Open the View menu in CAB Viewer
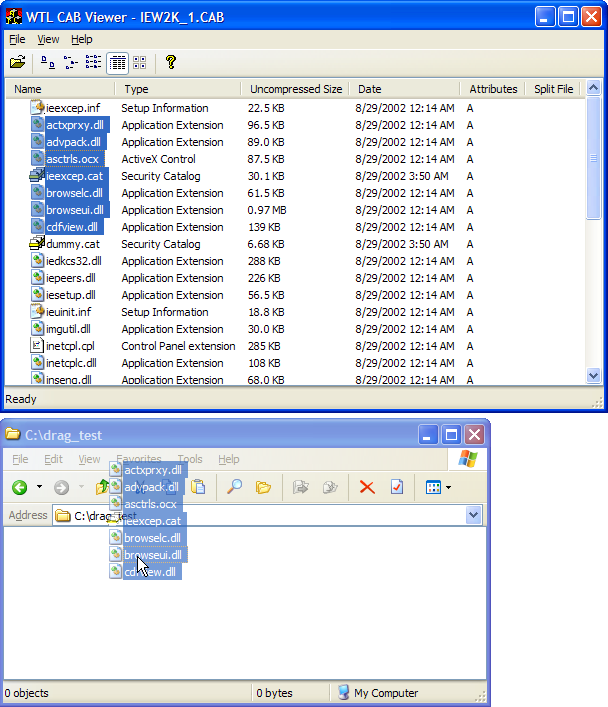This screenshot has width=608, height=707. pyautogui.click(x=48, y=40)
